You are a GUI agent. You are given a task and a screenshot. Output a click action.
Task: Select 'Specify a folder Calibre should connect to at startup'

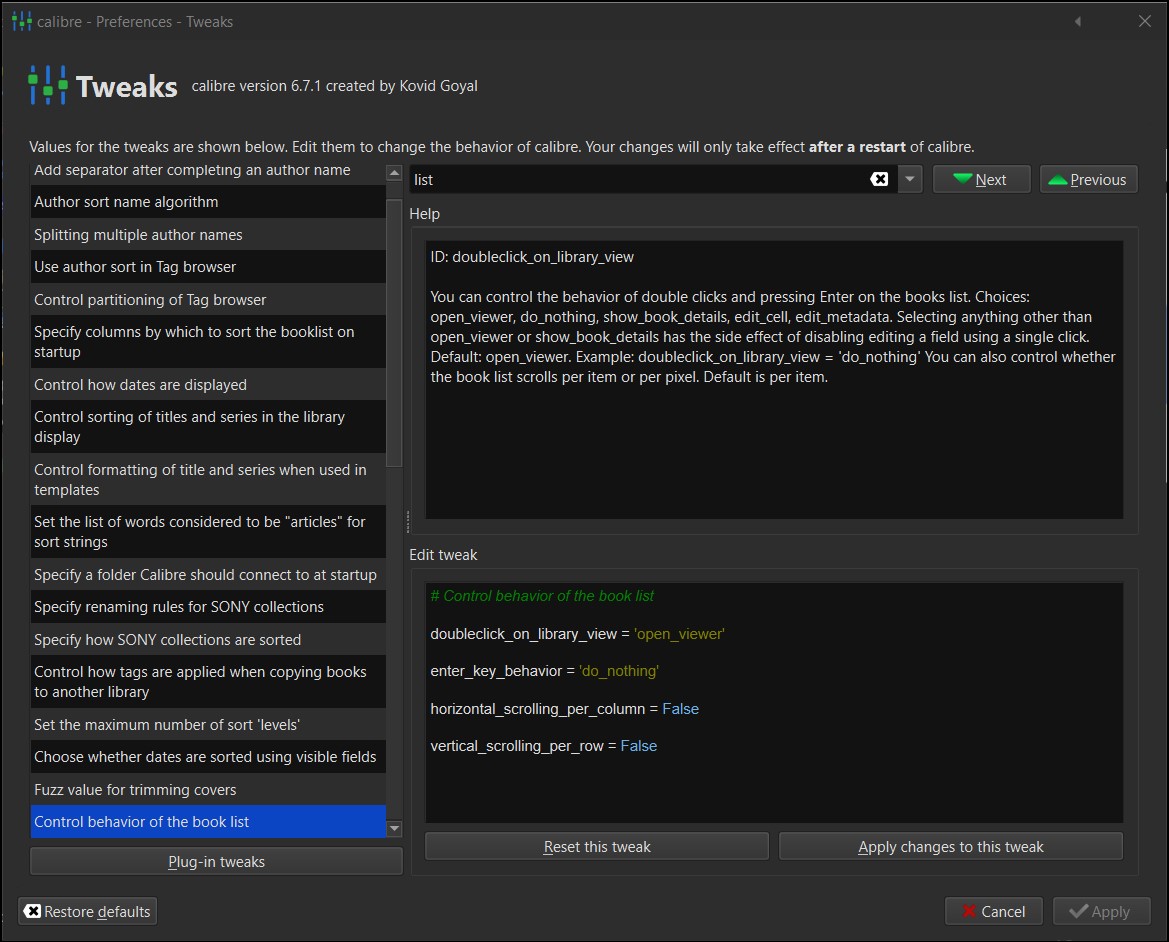[208, 575]
